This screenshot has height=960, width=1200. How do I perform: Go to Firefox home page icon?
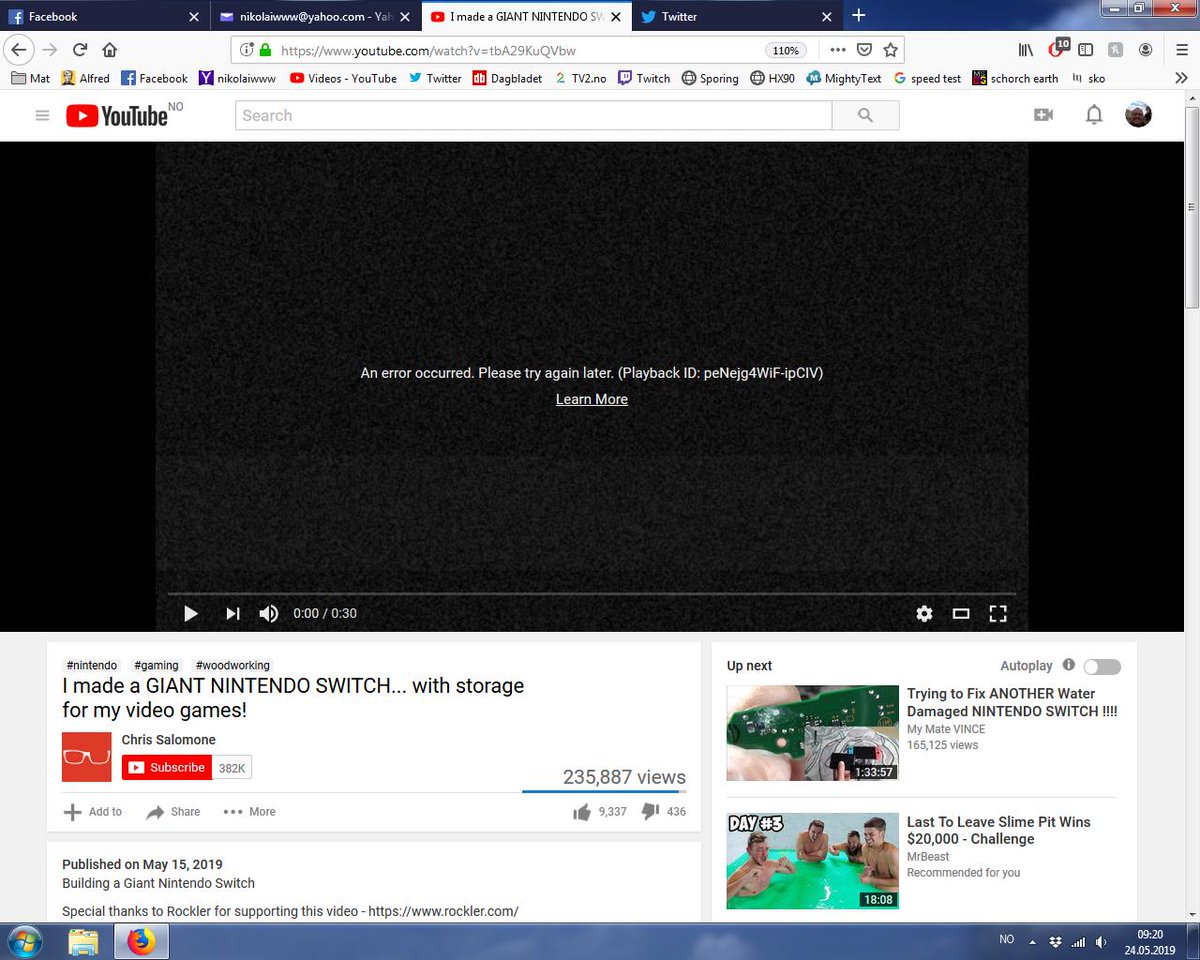point(110,50)
